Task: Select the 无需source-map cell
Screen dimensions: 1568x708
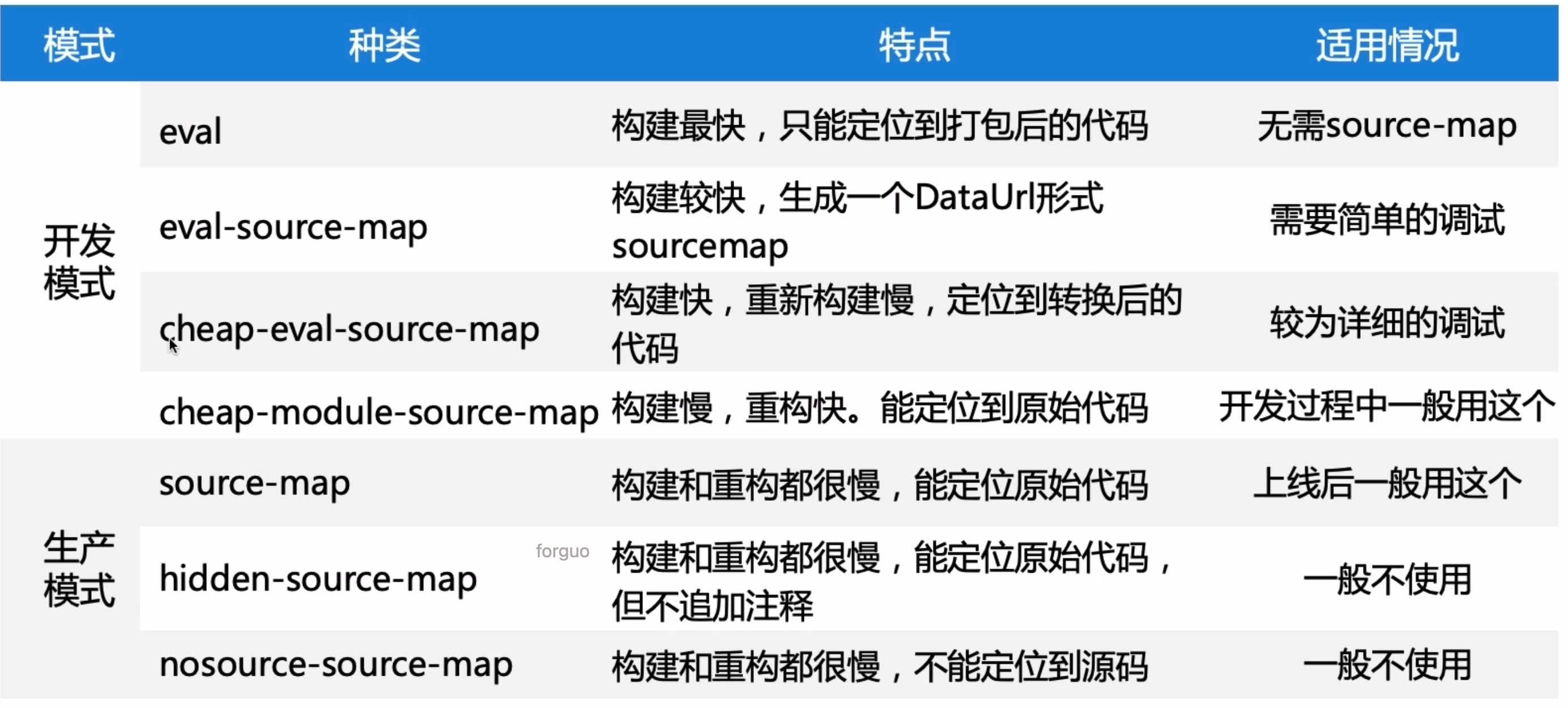Action: pos(1387,126)
